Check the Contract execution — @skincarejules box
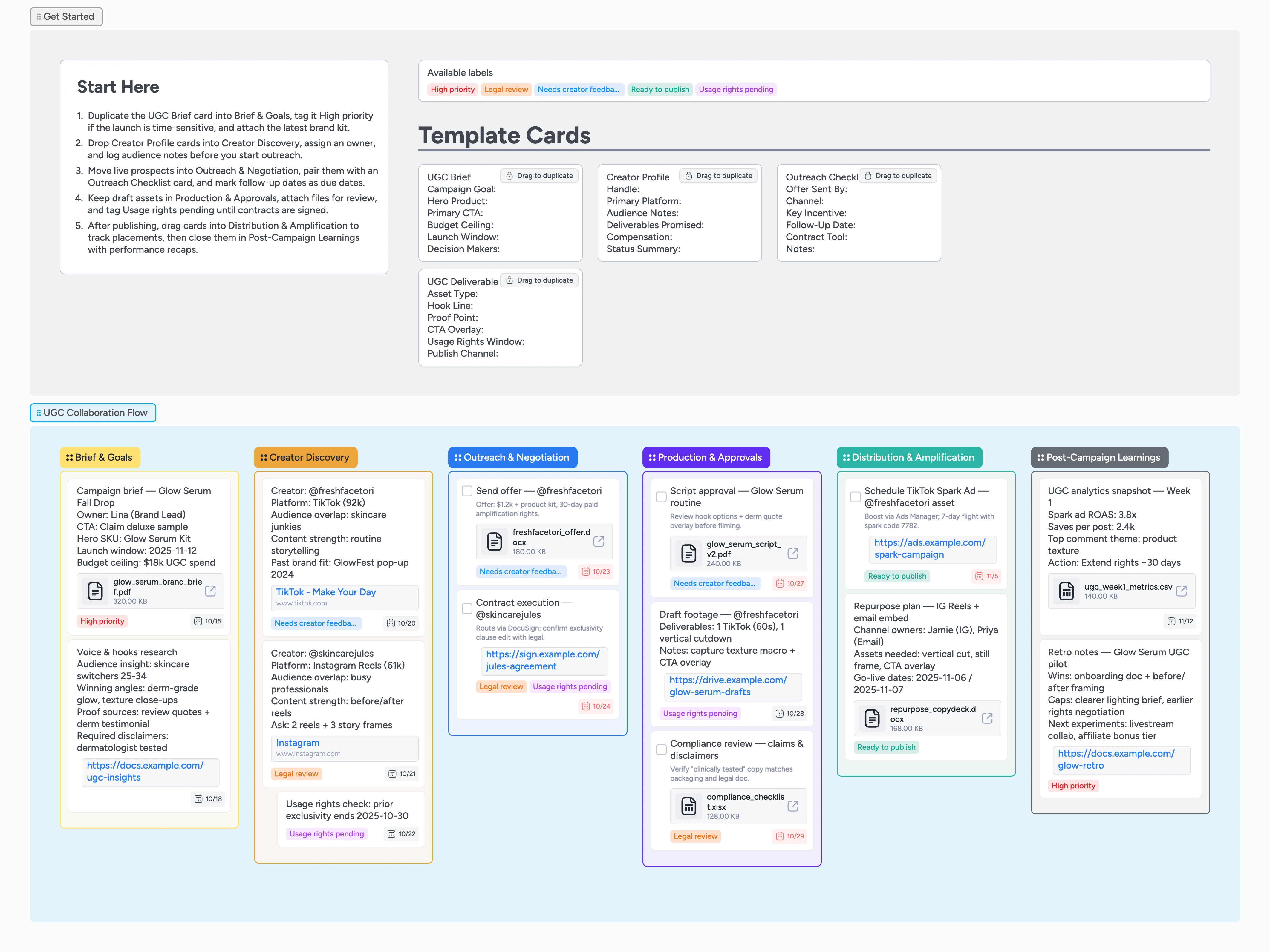The width and height of the screenshot is (1270, 952). (467, 608)
